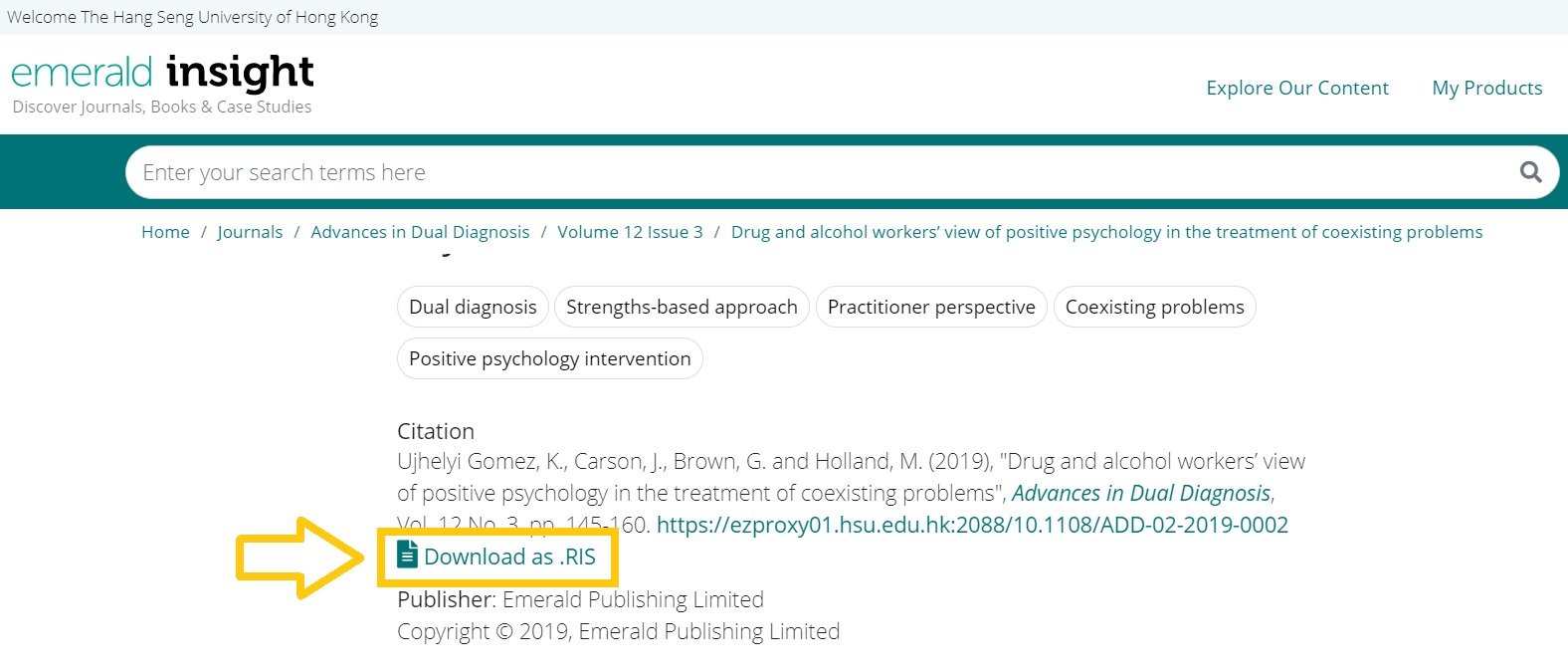1568x672 pixels.
Task: Click the search magnifier icon
Action: (x=1529, y=171)
